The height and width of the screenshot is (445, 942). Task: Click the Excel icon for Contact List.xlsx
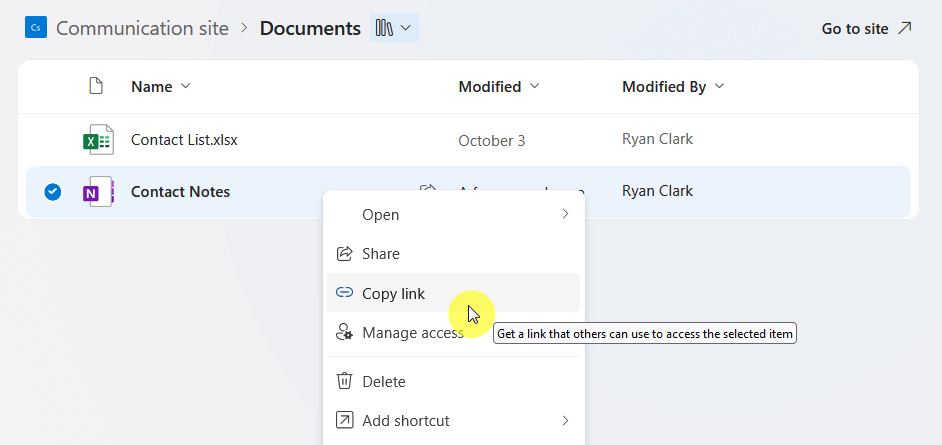click(x=98, y=139)
